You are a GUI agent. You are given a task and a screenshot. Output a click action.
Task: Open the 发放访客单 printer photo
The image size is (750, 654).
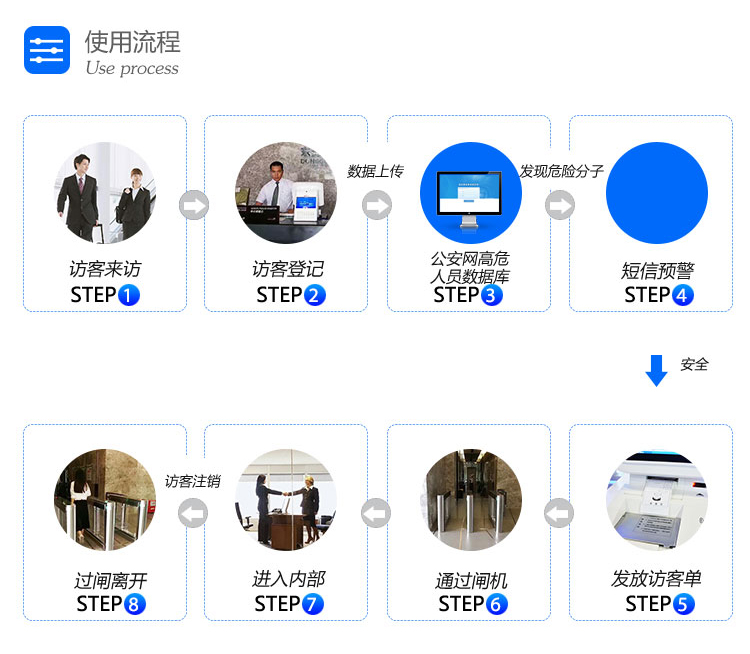657,500
